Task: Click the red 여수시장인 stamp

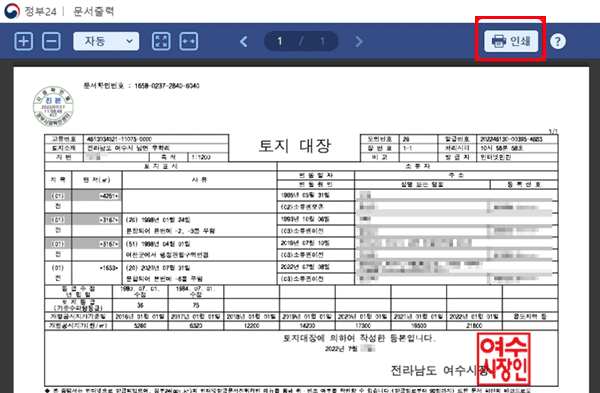Action: pyautogui.click(x=504, y=359)
